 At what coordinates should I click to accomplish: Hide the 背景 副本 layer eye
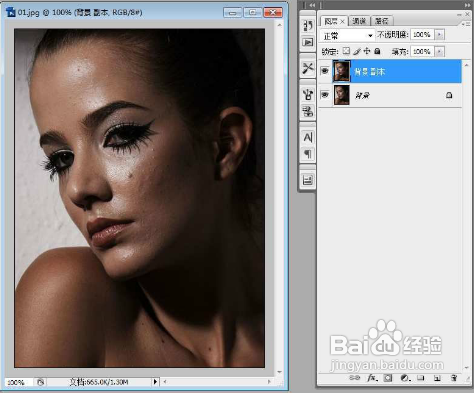click(x=324, y=71)
